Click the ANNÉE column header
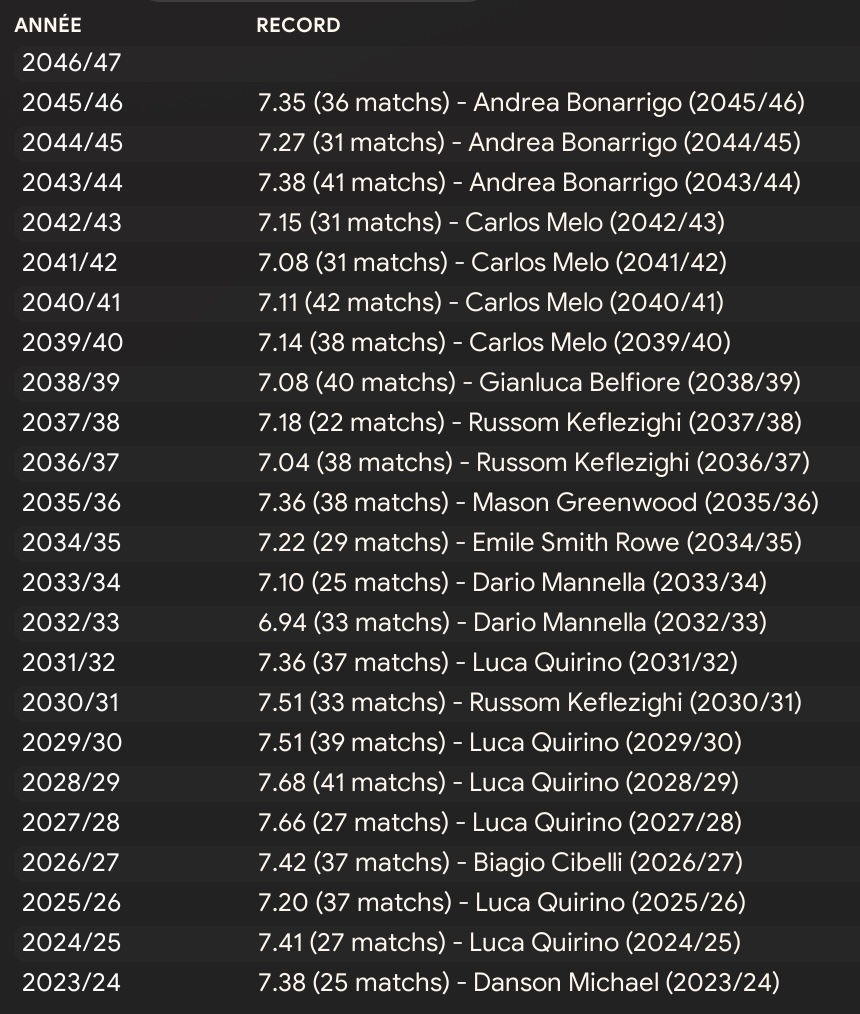Screen dimensions: 860x1014 (x=48, y=25)
